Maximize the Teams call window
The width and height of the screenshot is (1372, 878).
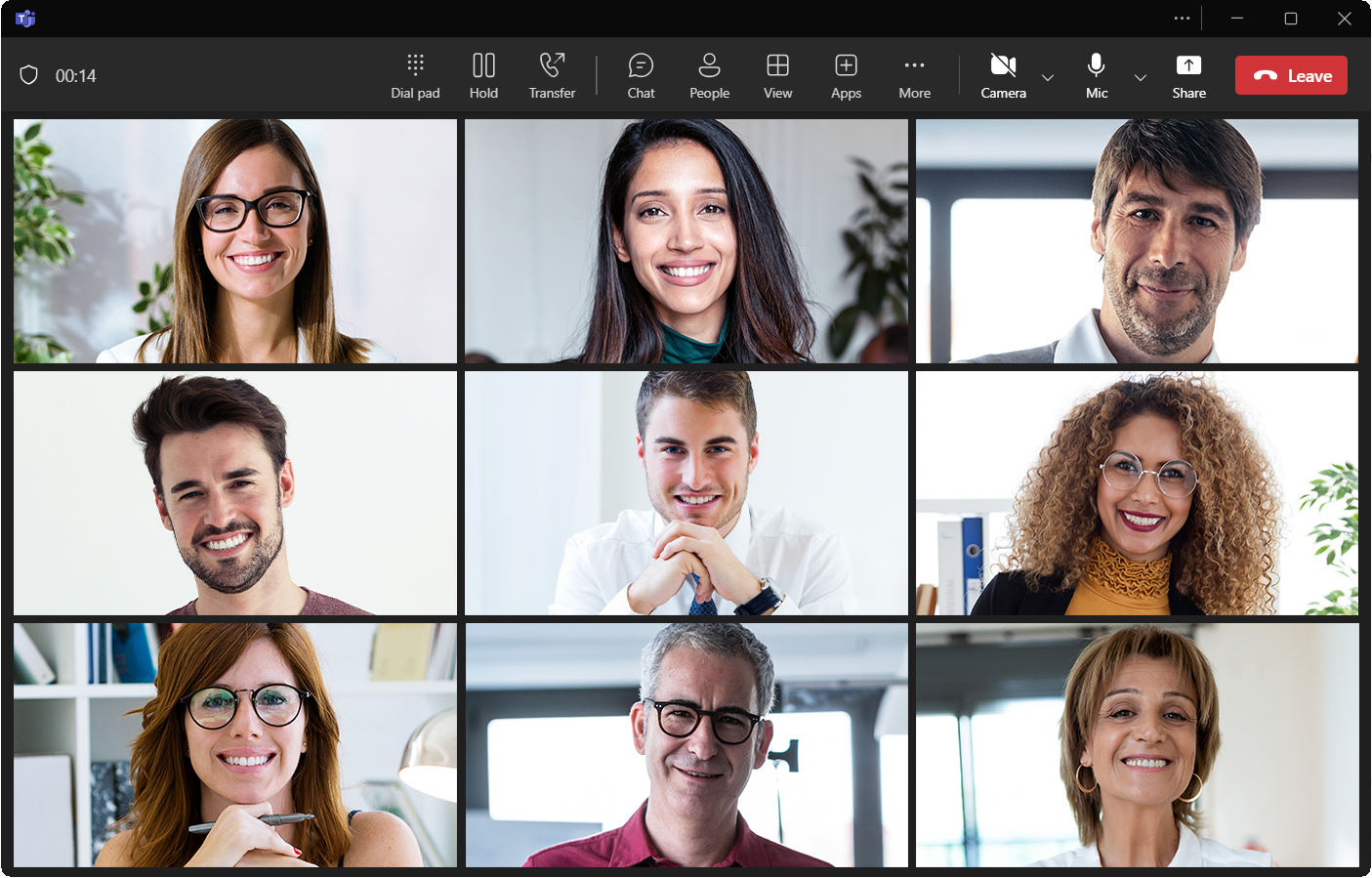[x=1290, y=19]
